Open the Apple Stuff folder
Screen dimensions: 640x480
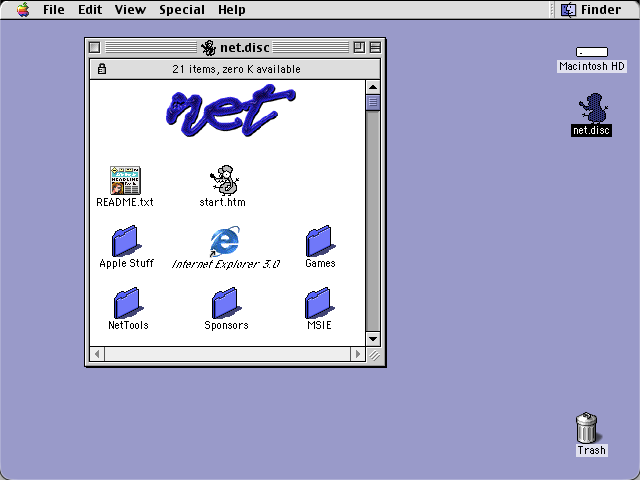127,241
